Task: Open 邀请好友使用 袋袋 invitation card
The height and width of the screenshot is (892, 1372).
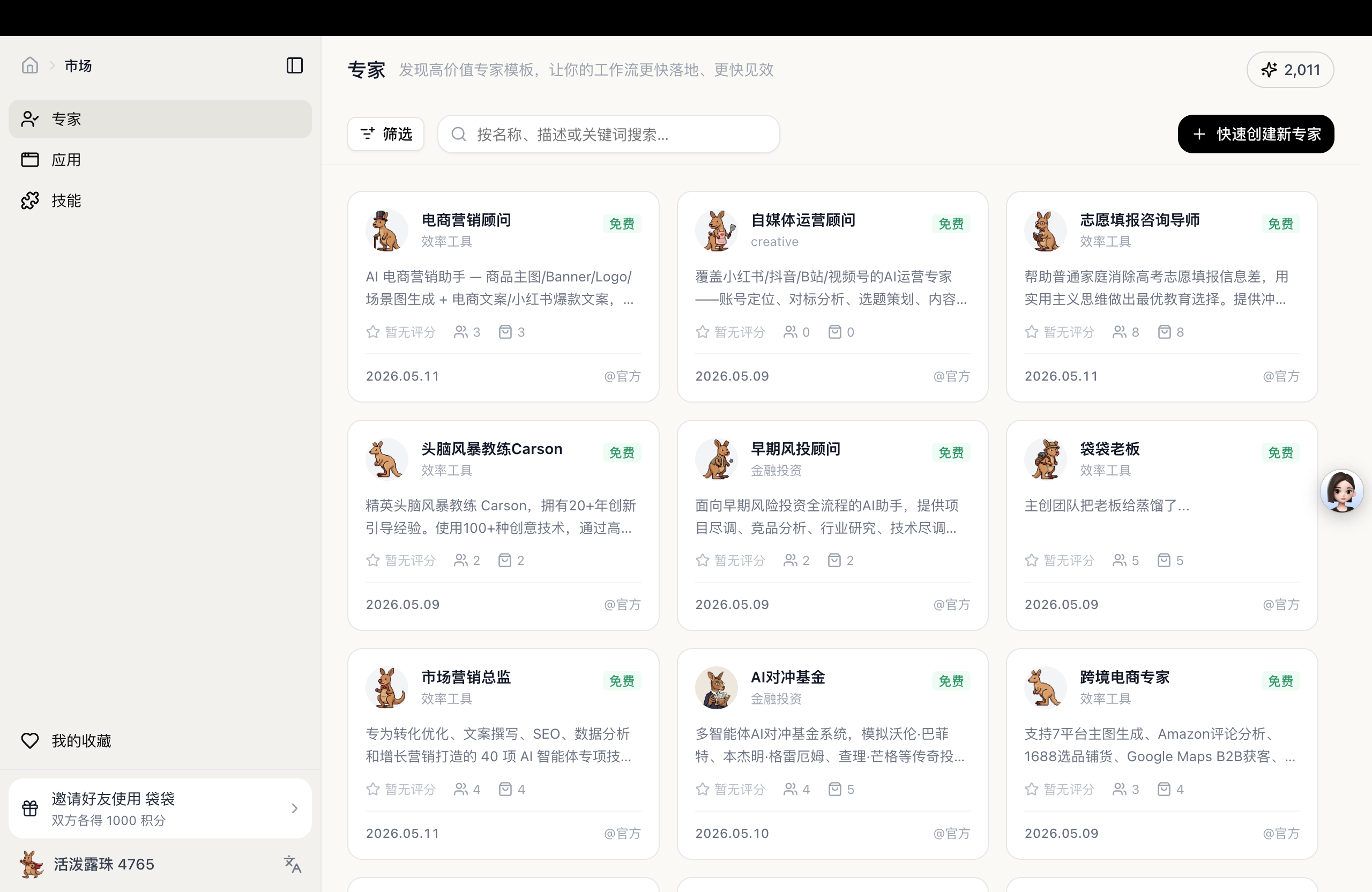Action: pyautogui.click(x=160, y=808)
